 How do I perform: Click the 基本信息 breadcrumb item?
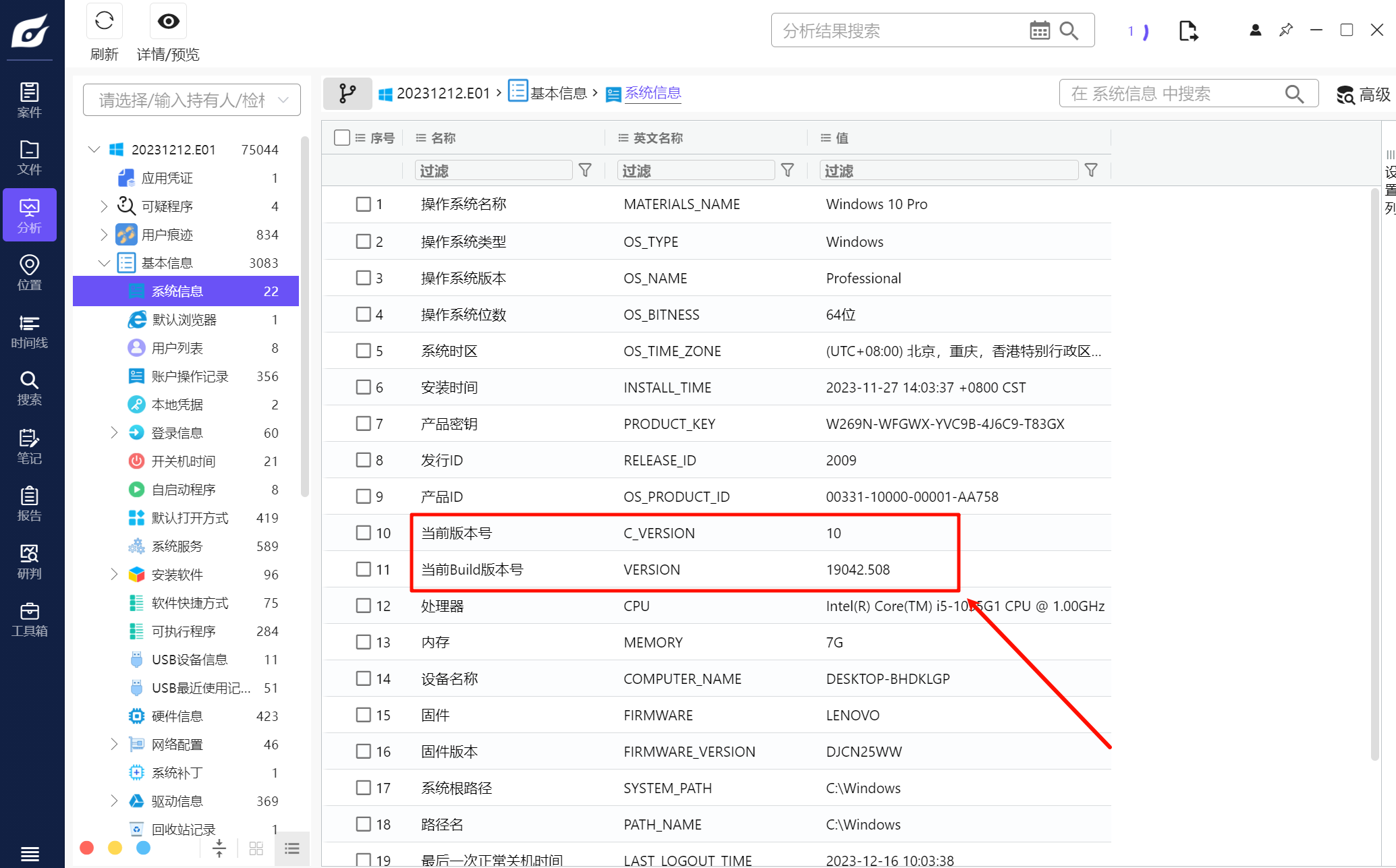[x=557, y=93]
